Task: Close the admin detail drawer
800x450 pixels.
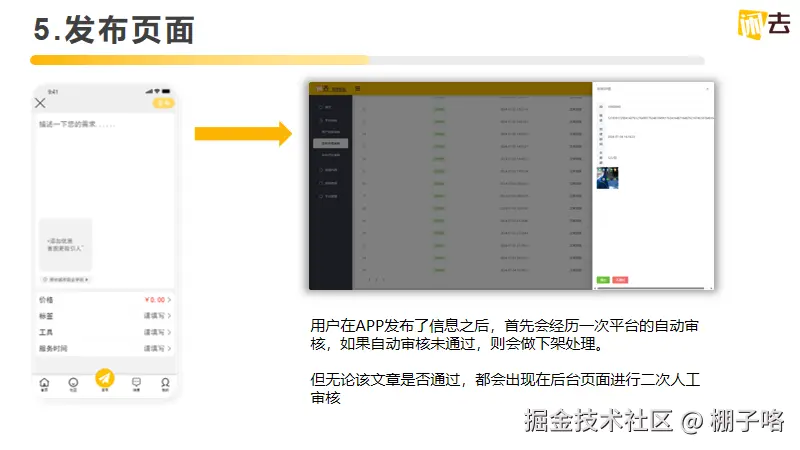Action: (x=707, y=89)
